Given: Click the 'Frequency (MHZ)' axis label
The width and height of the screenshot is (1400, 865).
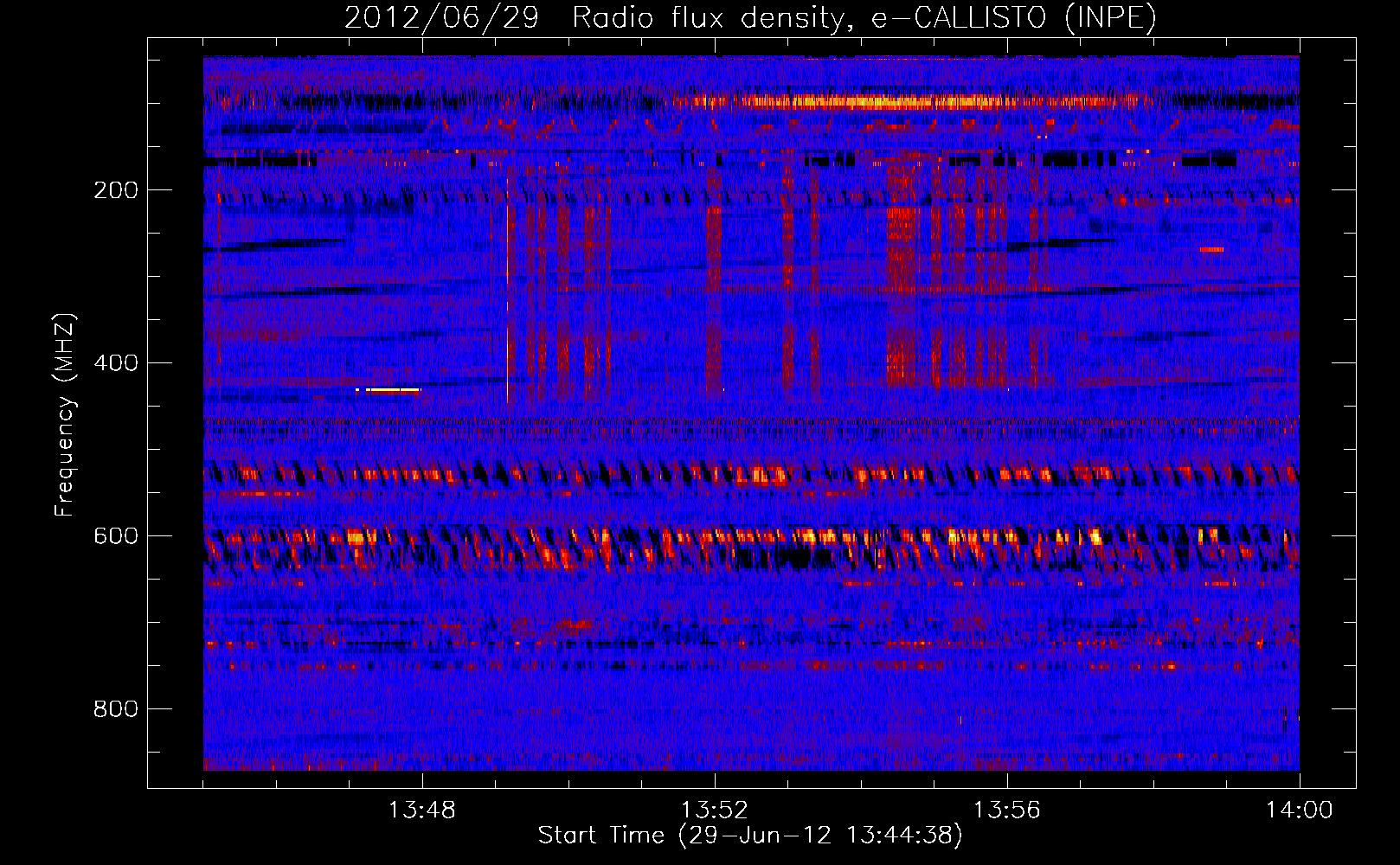Looking at the screenshot, I should tap(65, 414).
